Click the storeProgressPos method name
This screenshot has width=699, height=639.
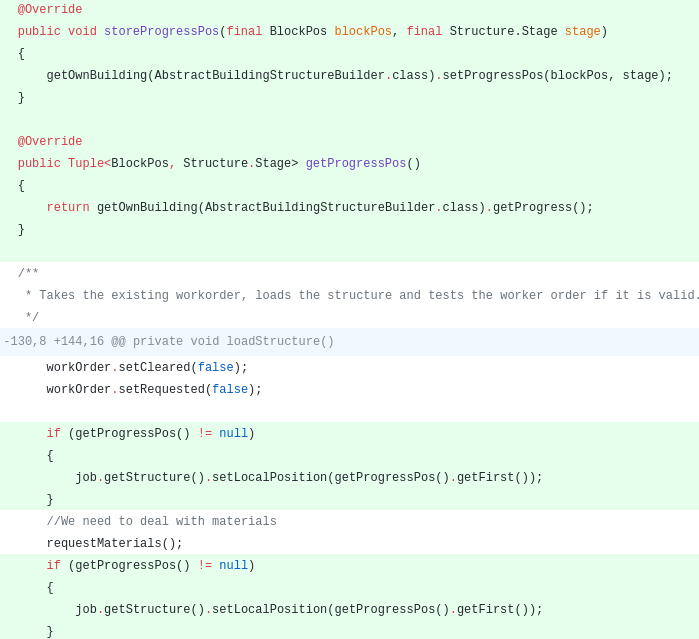click(x=161, y=32)
